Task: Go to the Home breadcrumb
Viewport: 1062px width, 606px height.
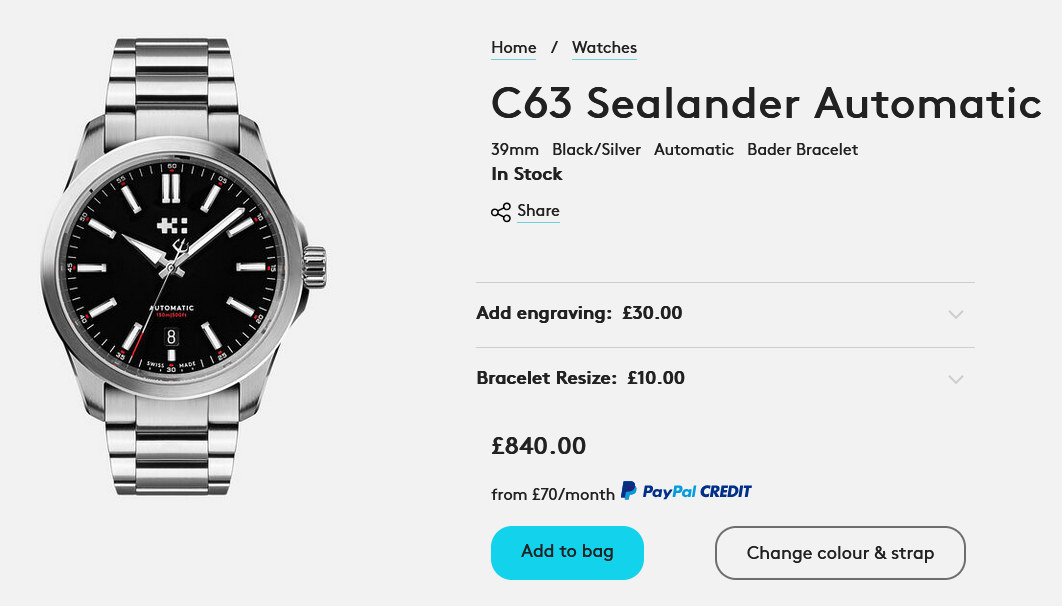Action: click(x=513, y=47)
